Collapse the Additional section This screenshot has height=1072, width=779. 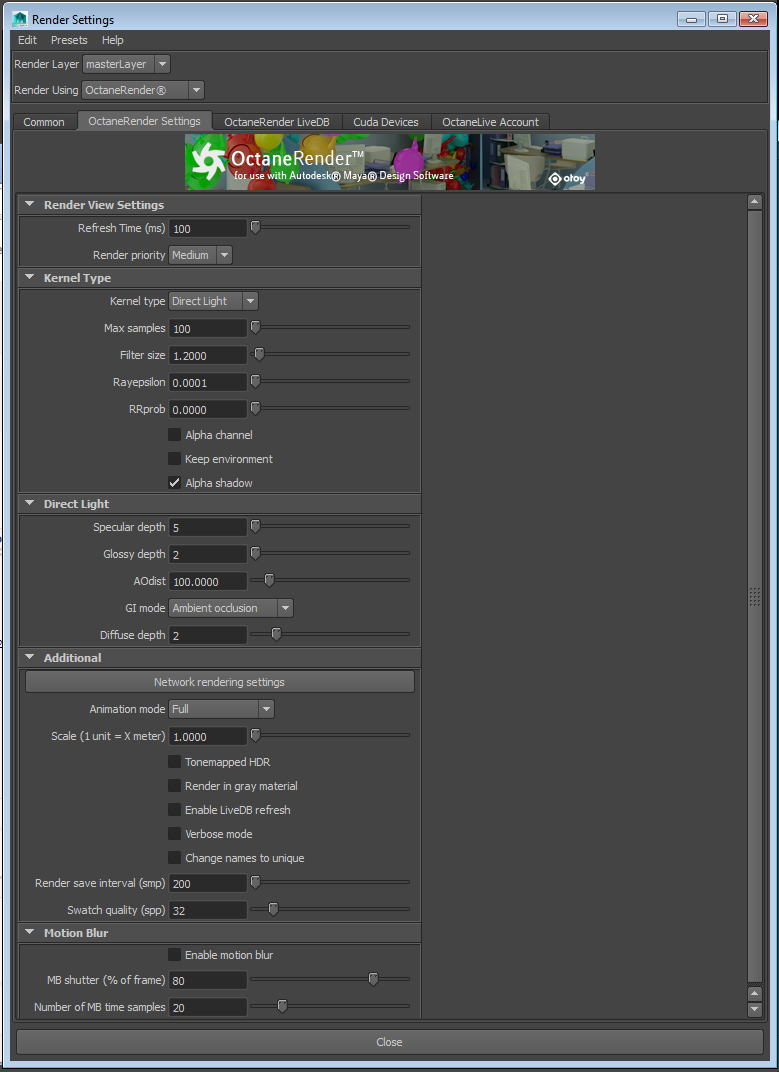pyautogui.click(x=29, y=658)
